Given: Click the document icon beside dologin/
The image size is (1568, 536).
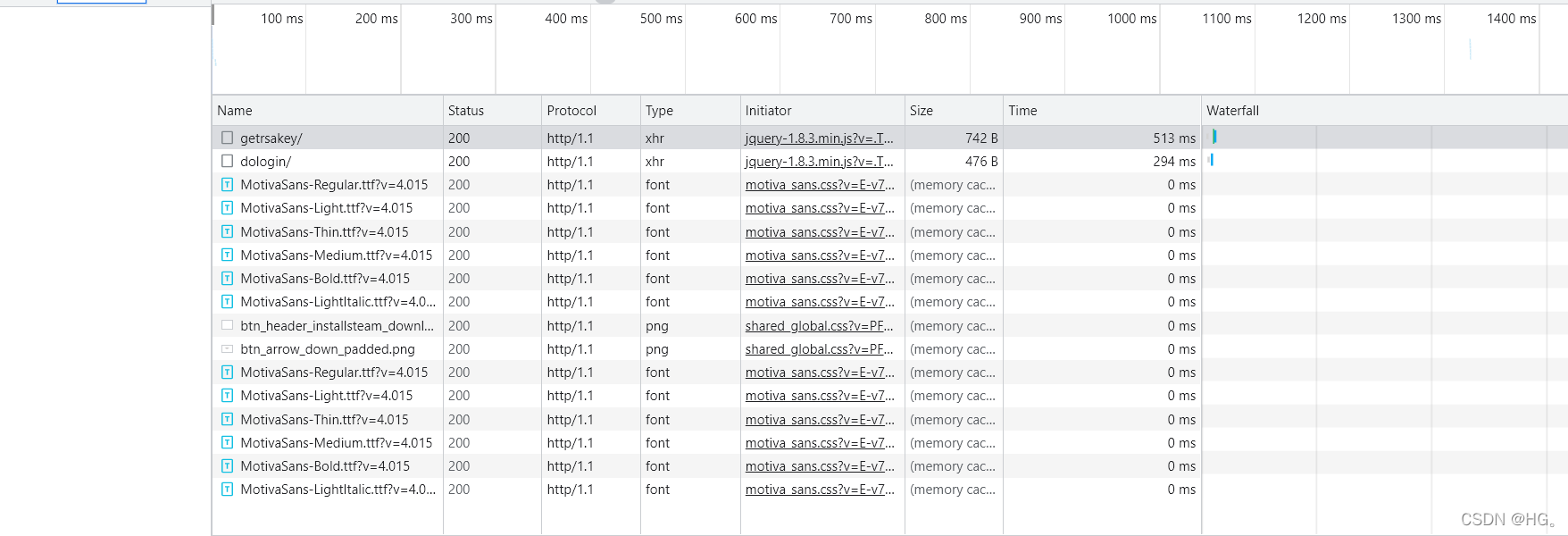Looking at the screenshot, I should 227,161.
